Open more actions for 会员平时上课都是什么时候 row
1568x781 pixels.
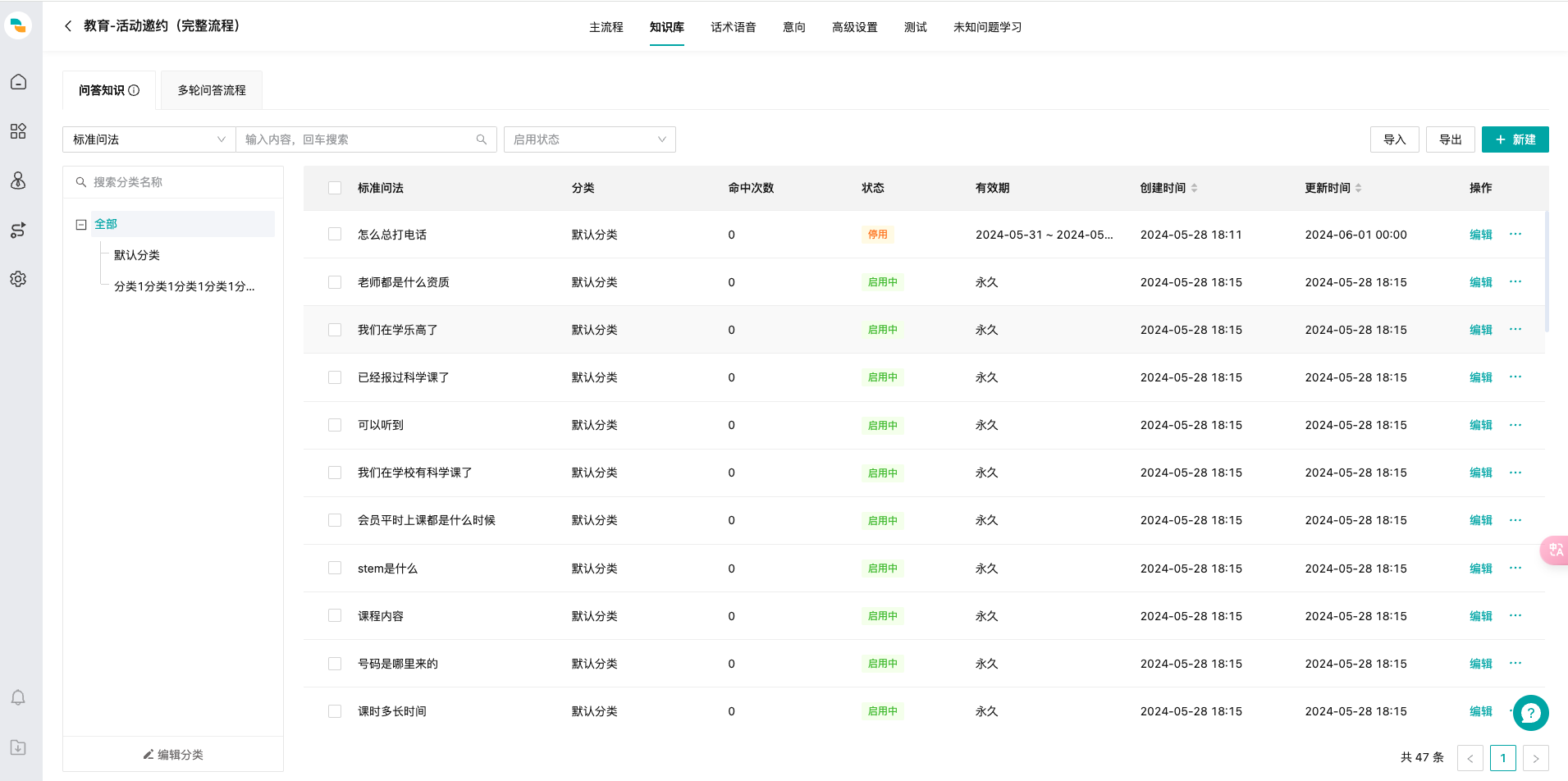(x=1515, y=520)
